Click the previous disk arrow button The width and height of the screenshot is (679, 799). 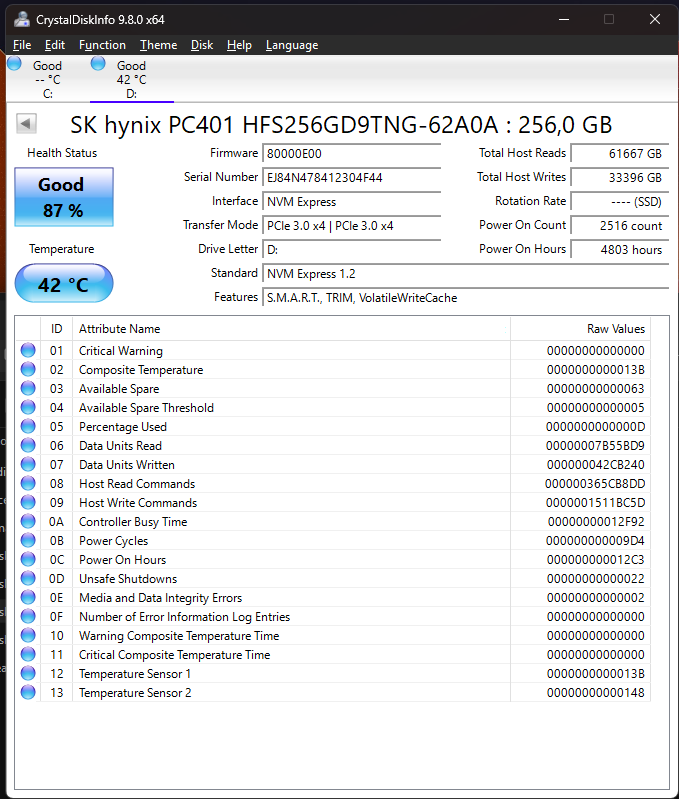(26, 123)
